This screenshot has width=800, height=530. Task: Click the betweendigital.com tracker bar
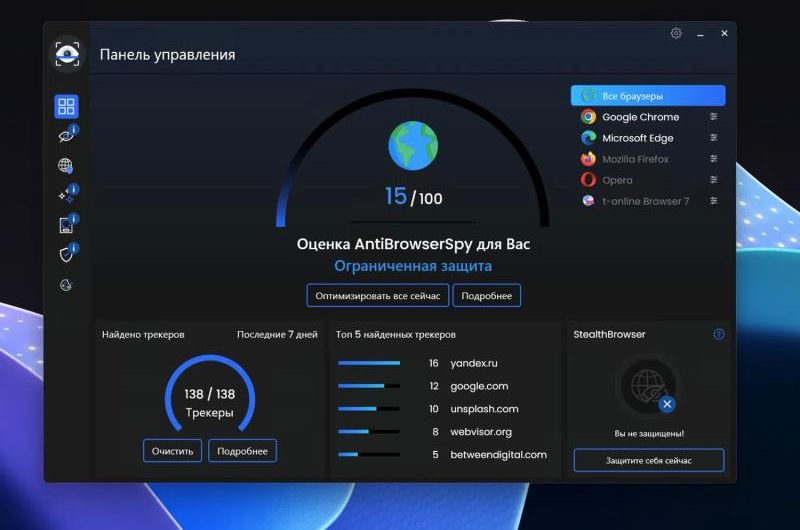click(369, 455)
